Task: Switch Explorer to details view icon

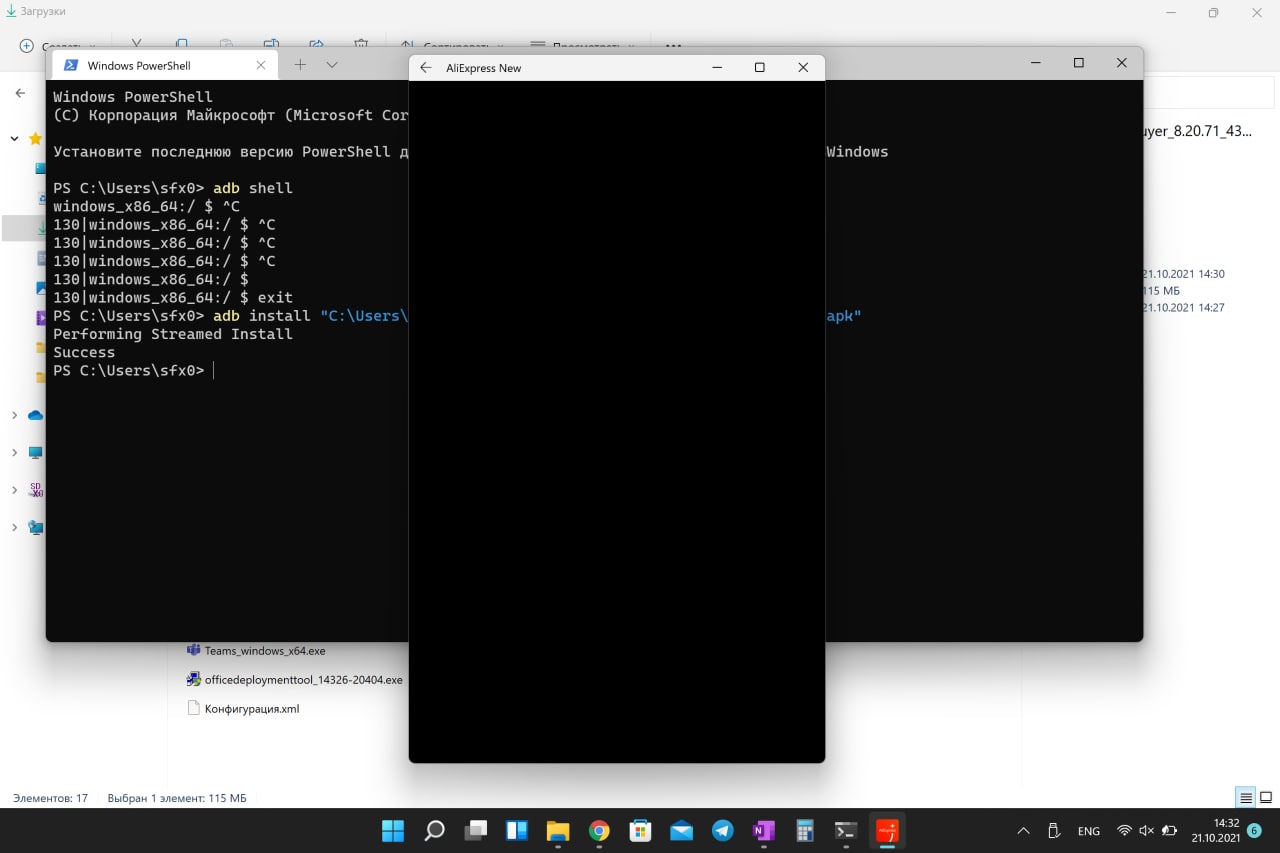Action: pos(1246,798)
